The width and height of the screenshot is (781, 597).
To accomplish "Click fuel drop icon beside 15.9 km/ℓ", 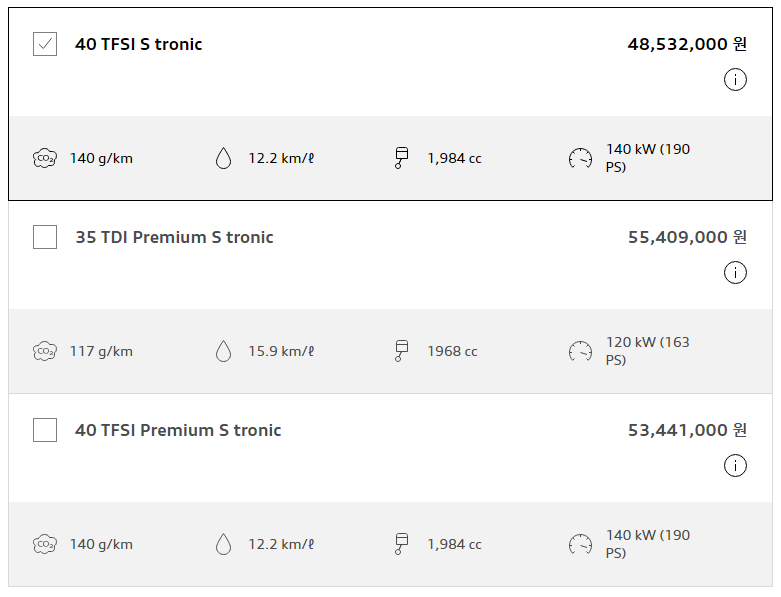I will [x=223, y=351].
